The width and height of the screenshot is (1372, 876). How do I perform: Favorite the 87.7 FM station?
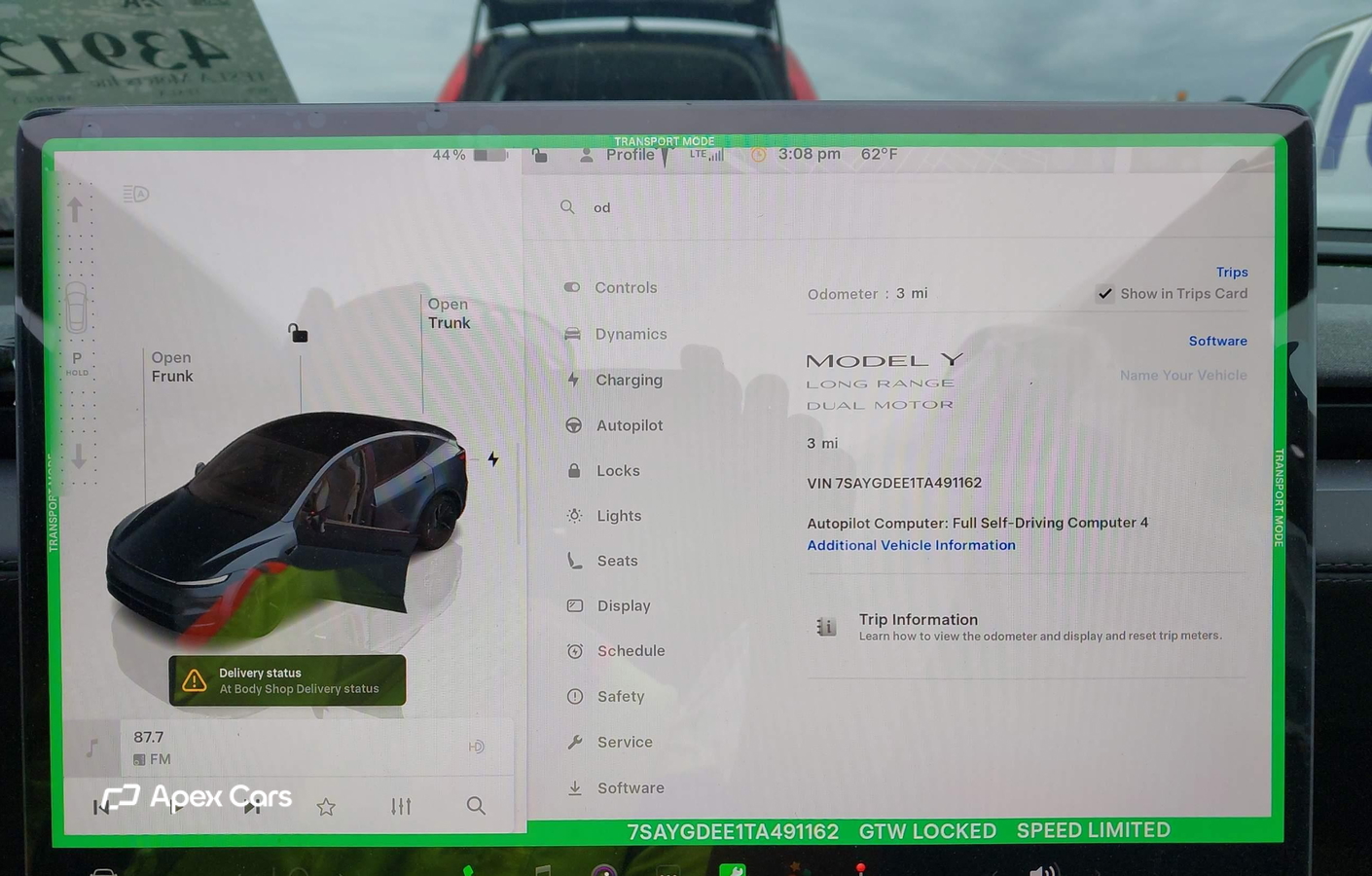(x=326, y=807)
